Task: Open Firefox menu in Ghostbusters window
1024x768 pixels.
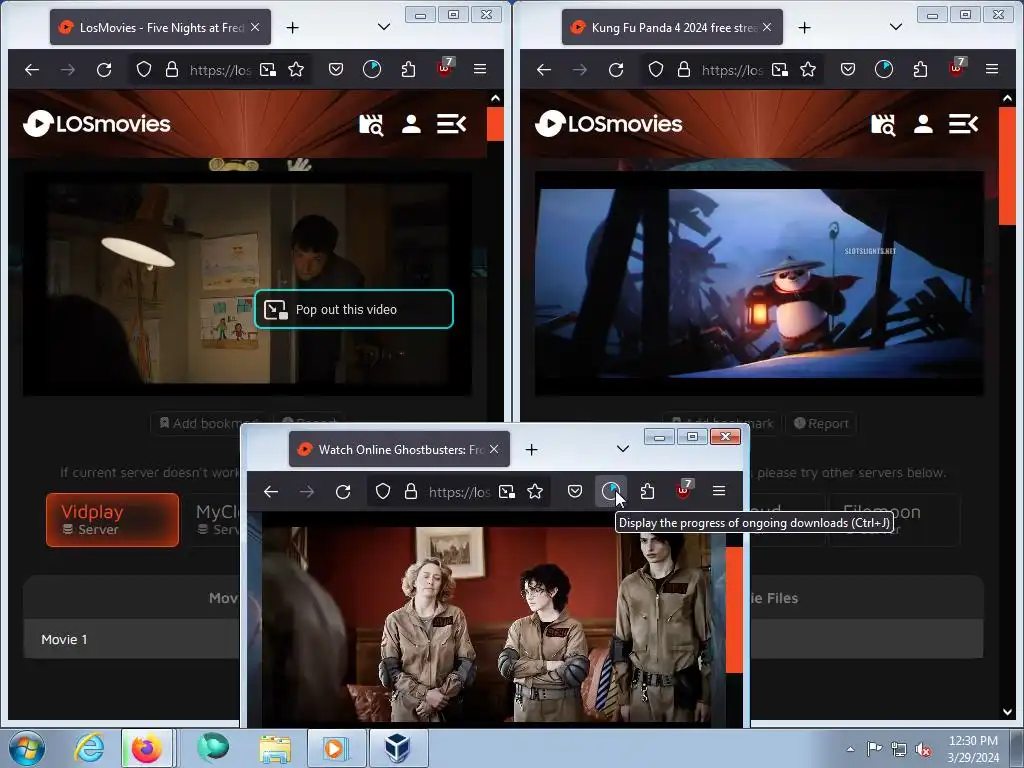Action: click(719, 491)
